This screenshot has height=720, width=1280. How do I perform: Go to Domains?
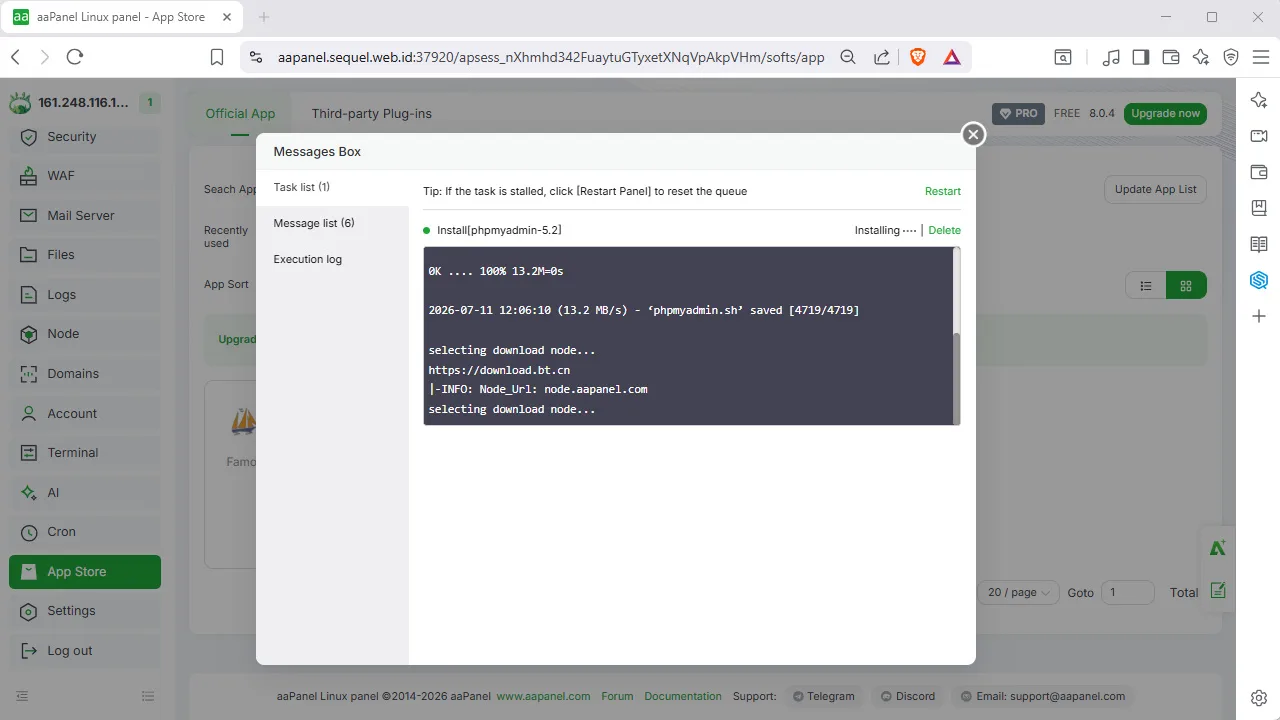(85, 374)
